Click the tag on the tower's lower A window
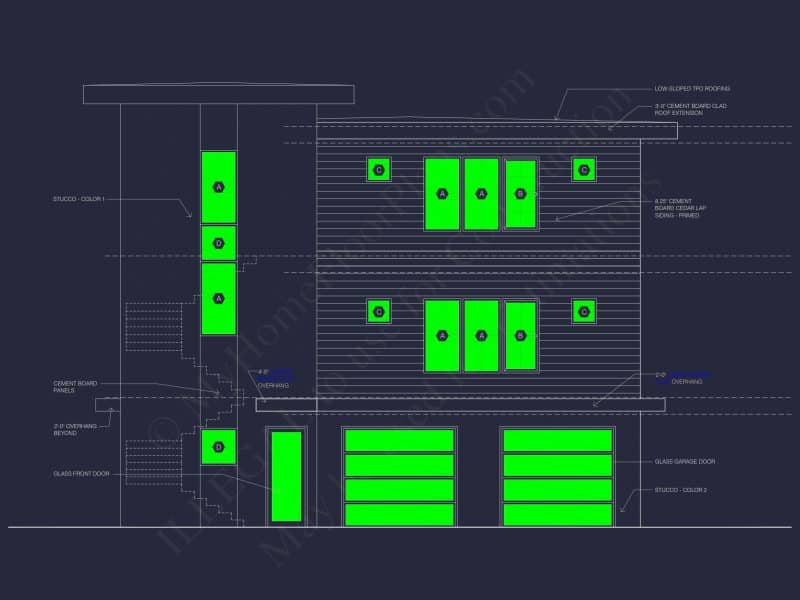Viewport: 800px width, 600px height. tap(218, 298)
